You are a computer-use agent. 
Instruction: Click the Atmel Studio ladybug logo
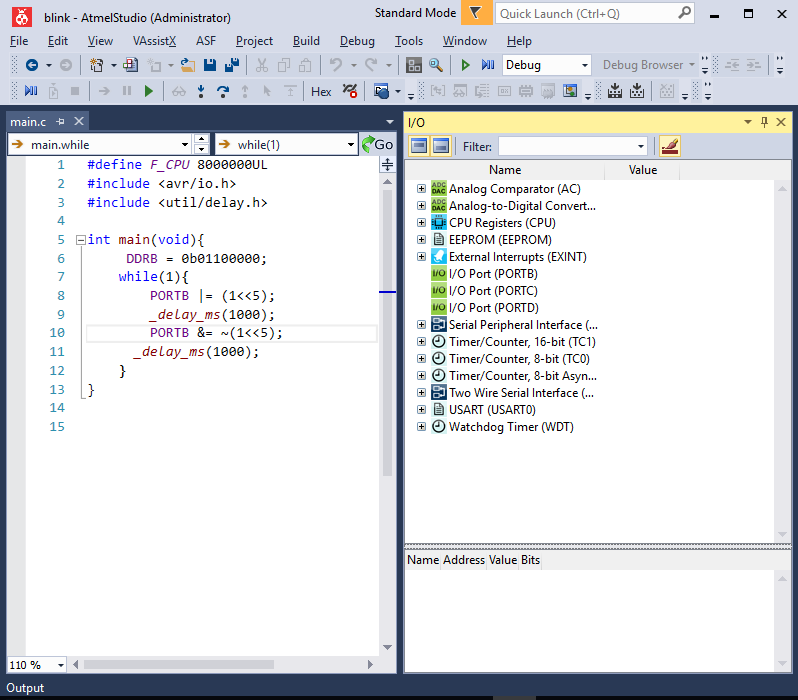[21, 17]
